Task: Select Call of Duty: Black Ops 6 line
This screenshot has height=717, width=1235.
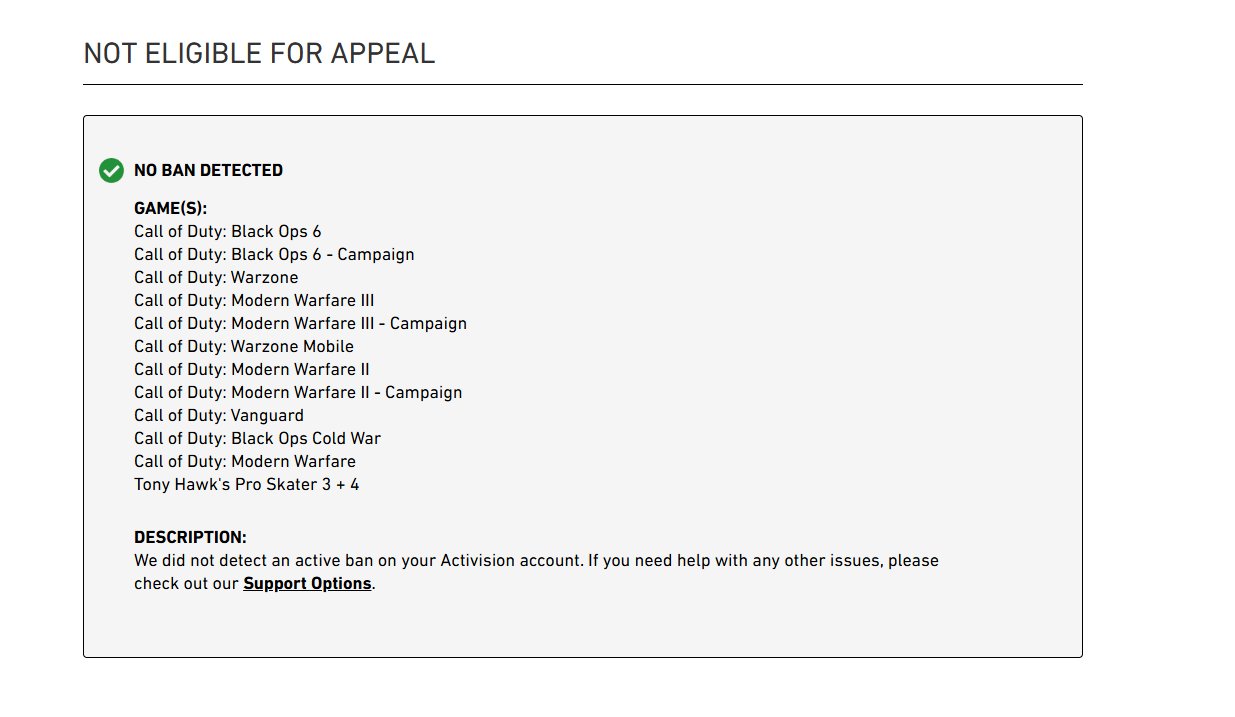Action: click(x=227, y=232)
